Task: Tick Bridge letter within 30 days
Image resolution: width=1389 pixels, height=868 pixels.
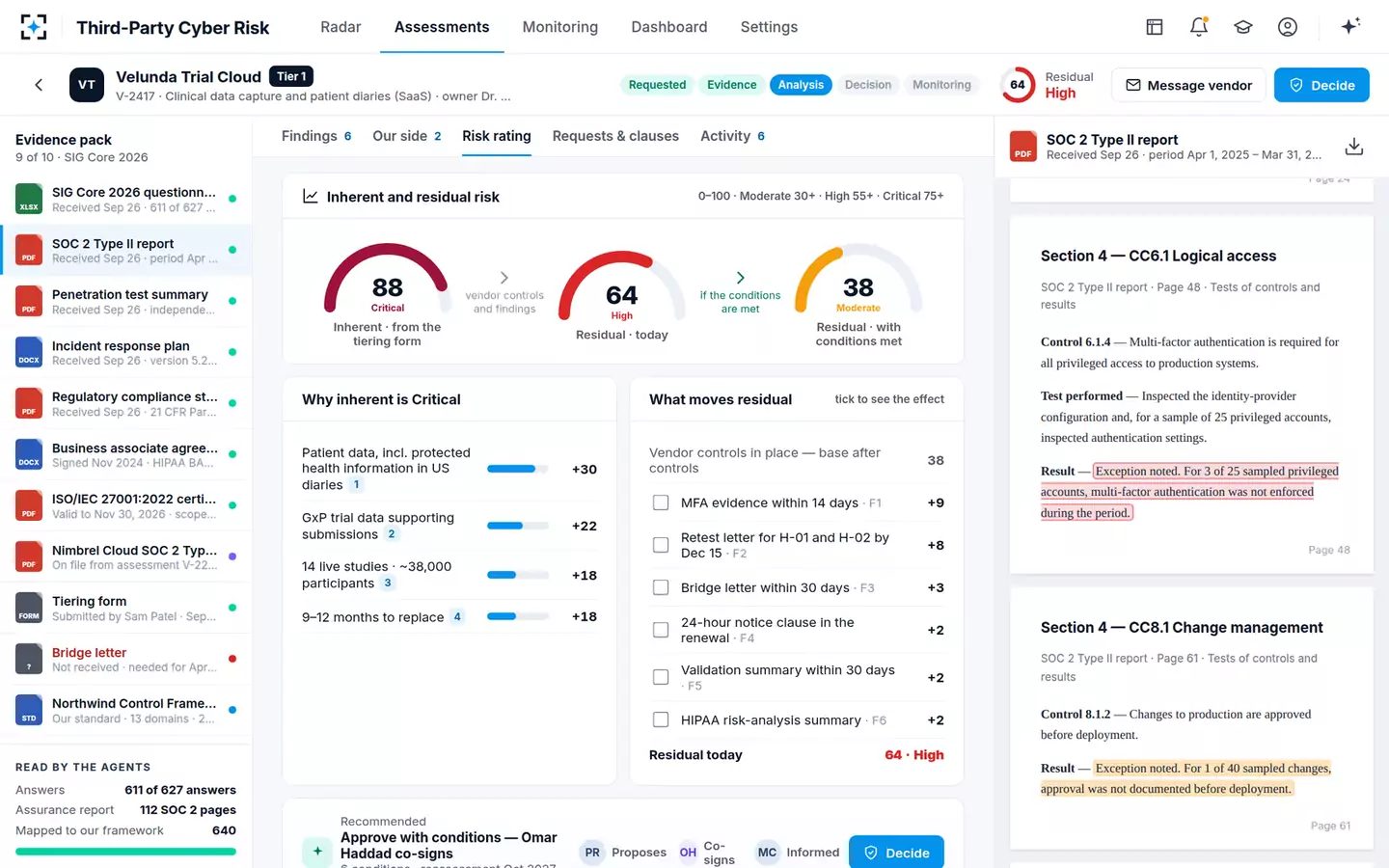Action: [661, 587]
